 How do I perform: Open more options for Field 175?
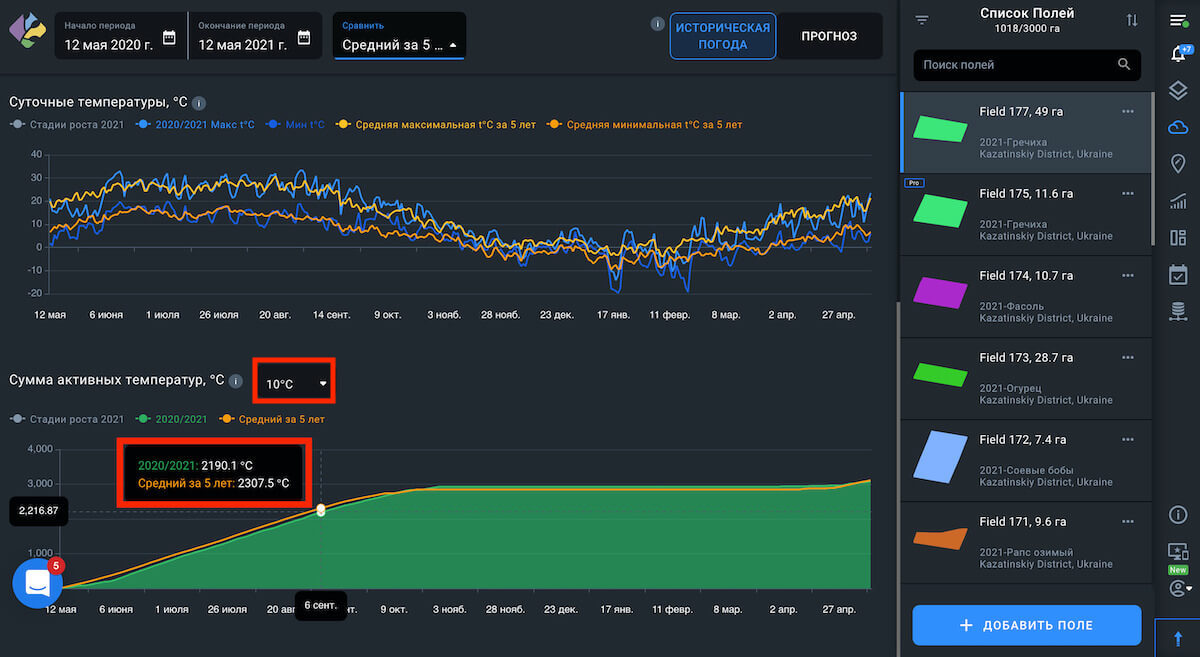coord(1128,193)
